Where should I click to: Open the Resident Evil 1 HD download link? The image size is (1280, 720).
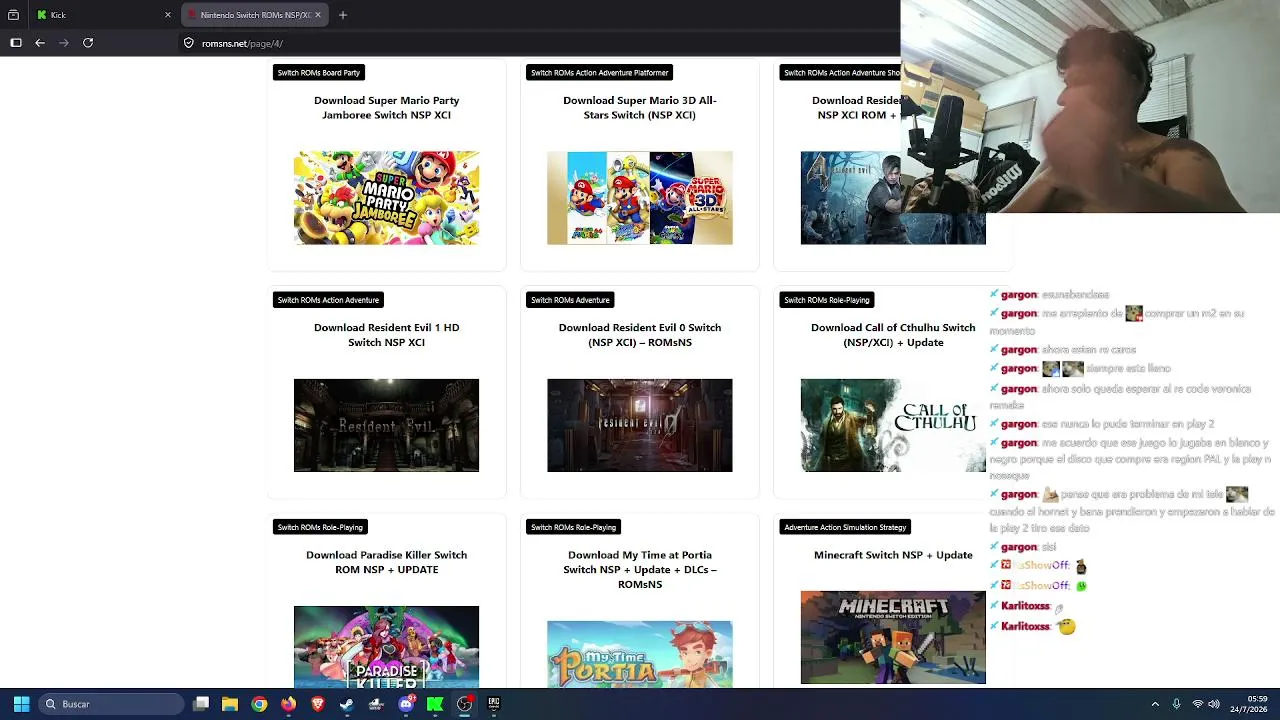[x=387, y=335]
